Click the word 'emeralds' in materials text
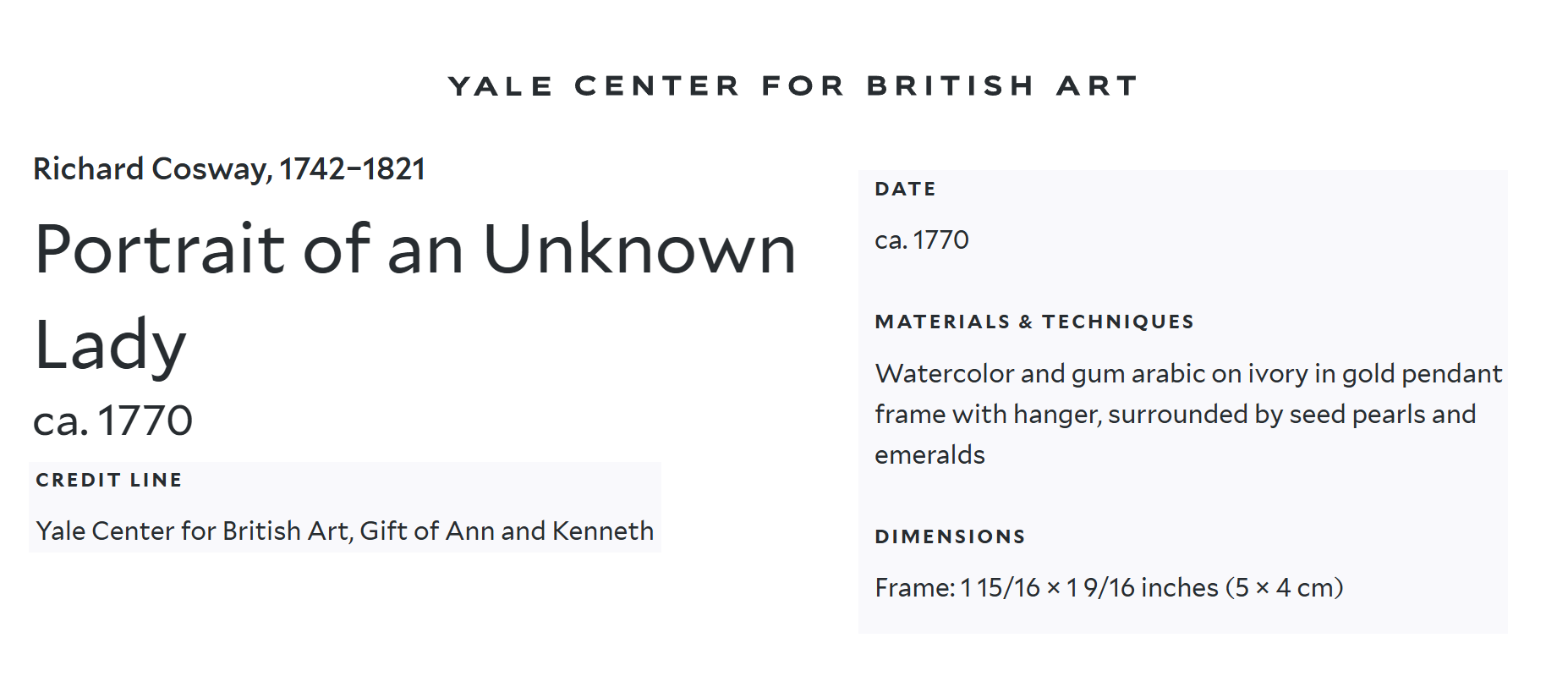Viewport: 1568px width, 693px height. pos(929,455)
